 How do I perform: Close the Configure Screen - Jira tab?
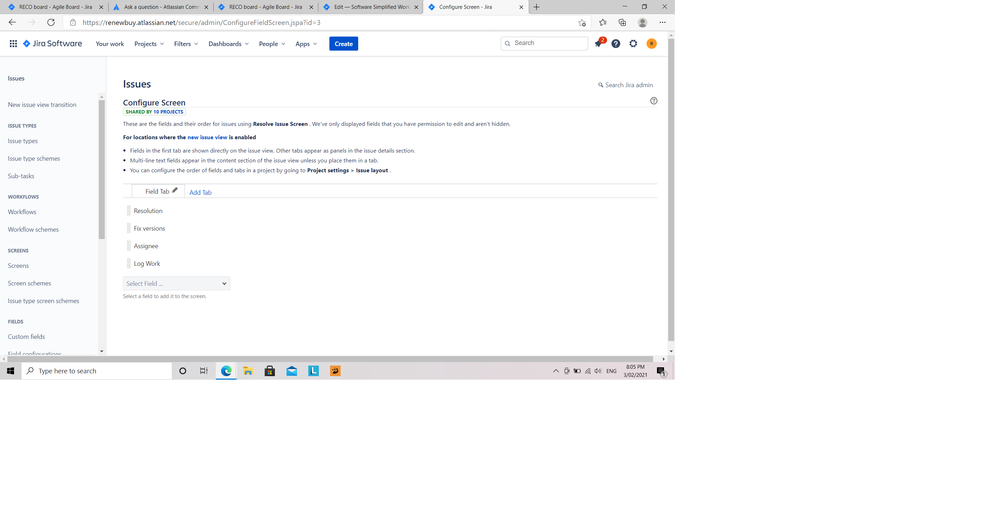(521, 7)
